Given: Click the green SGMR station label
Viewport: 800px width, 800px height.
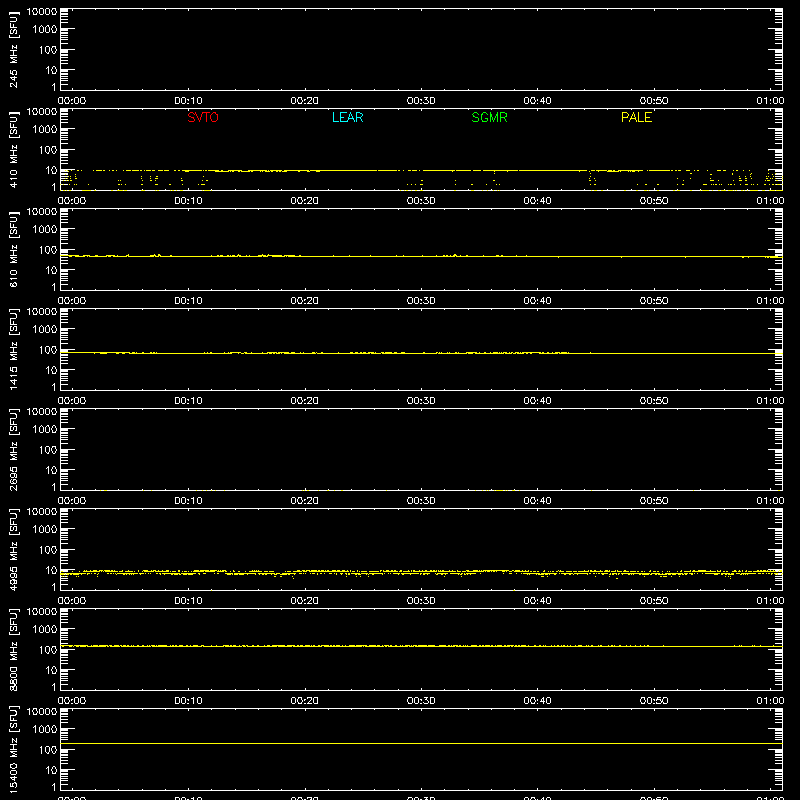Looking at the screenshot, I should (489, 117).
